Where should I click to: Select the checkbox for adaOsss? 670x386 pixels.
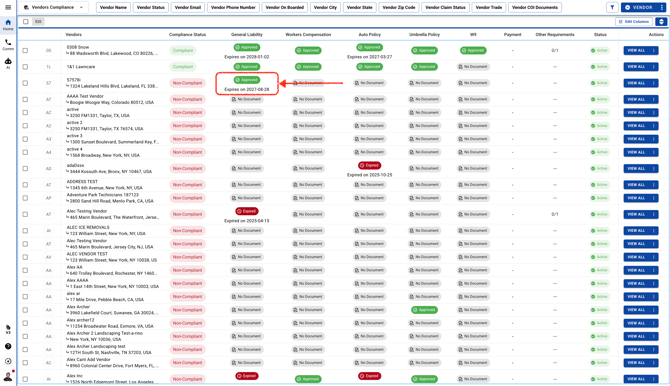tap(25, 168)
